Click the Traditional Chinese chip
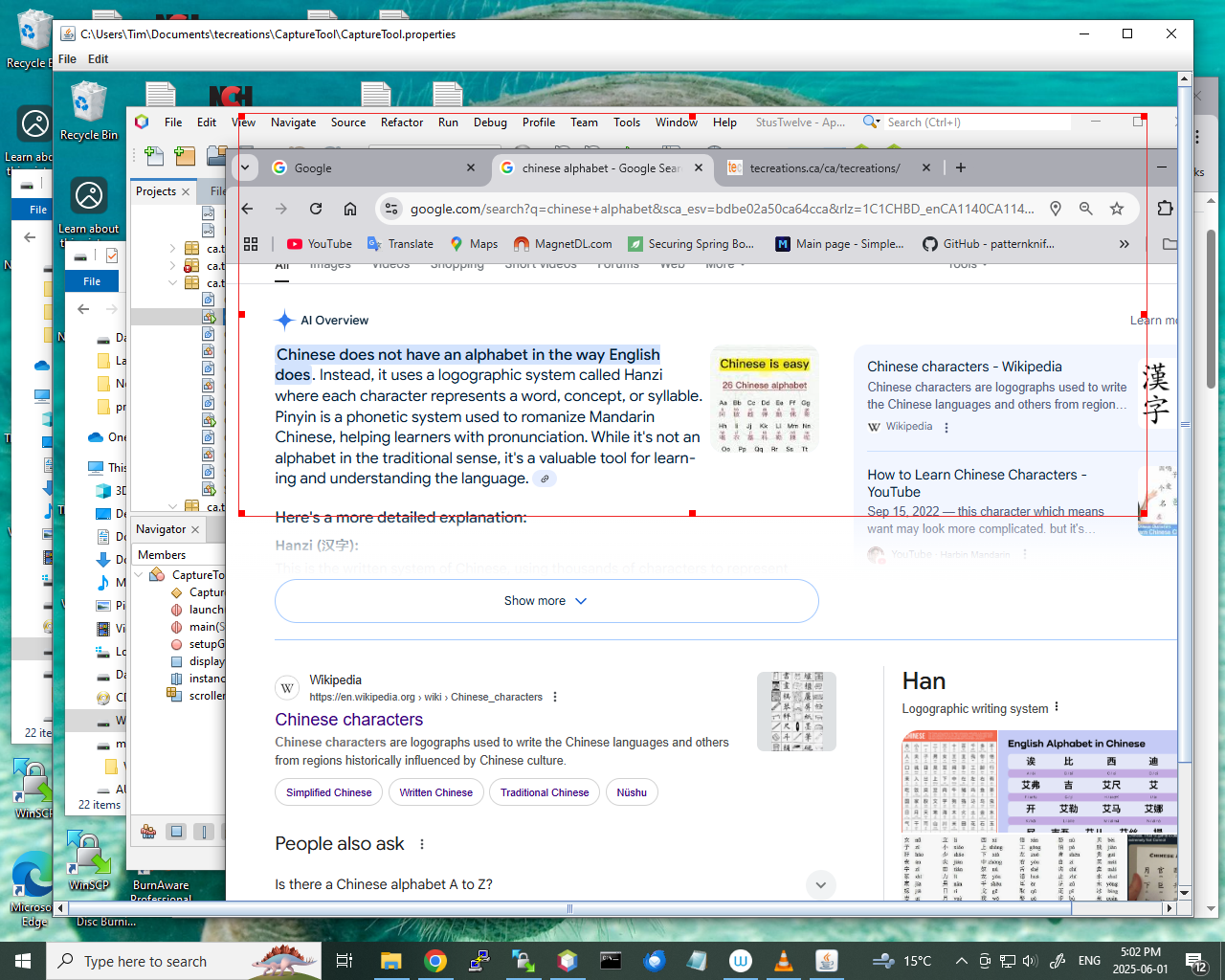 point(545,792)
